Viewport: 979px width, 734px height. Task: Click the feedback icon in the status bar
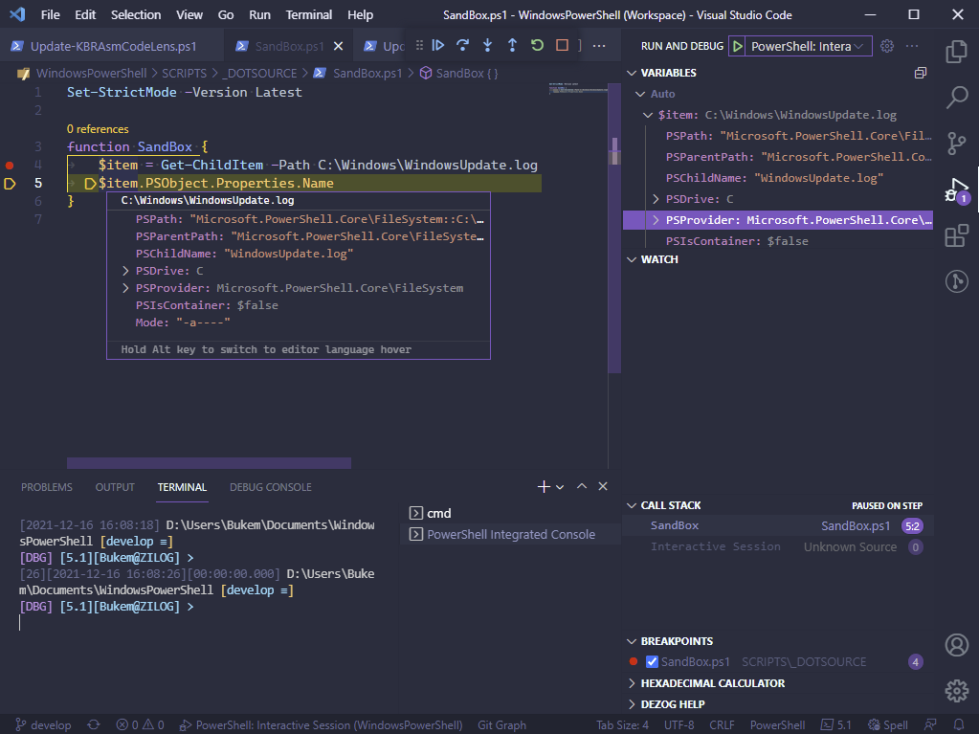(930, 725)
